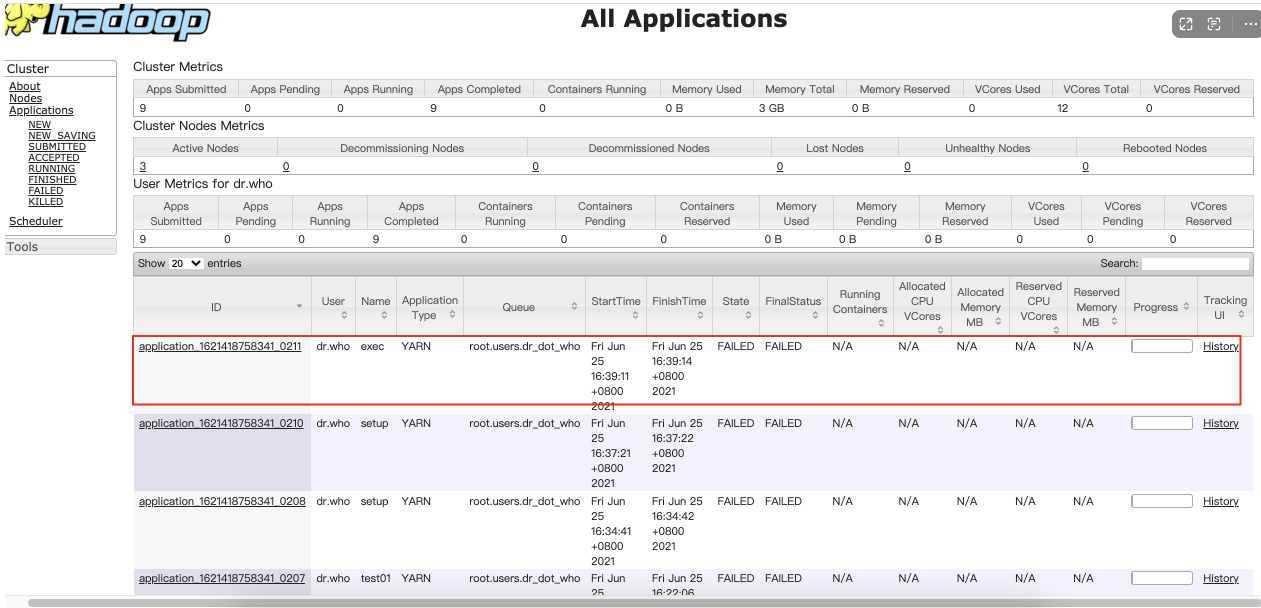Open application_1621418758341_0211 details link

coord(220,347)
